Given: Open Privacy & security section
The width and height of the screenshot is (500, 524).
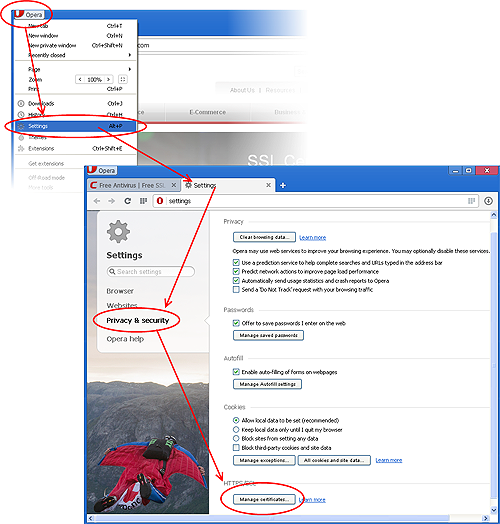Looking at the screenshot, I should coord(138,320).
